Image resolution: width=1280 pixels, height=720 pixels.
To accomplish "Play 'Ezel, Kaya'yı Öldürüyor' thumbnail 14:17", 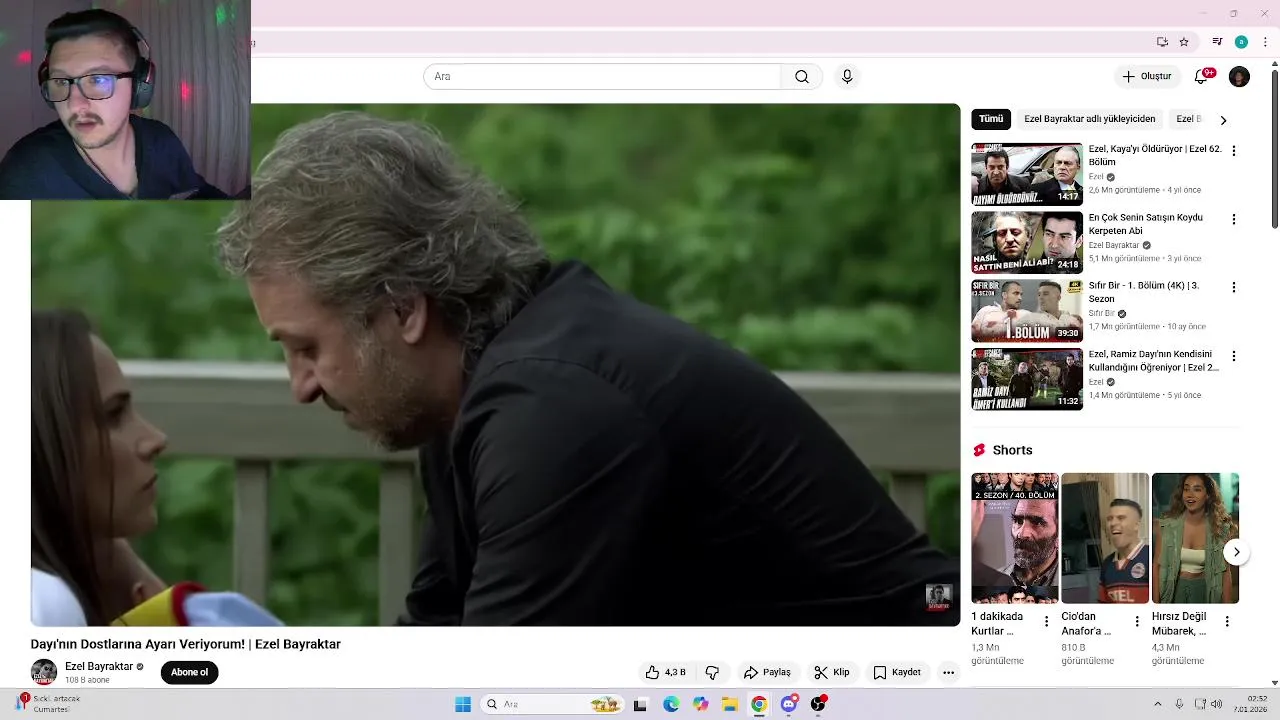I will (1027, 174).
